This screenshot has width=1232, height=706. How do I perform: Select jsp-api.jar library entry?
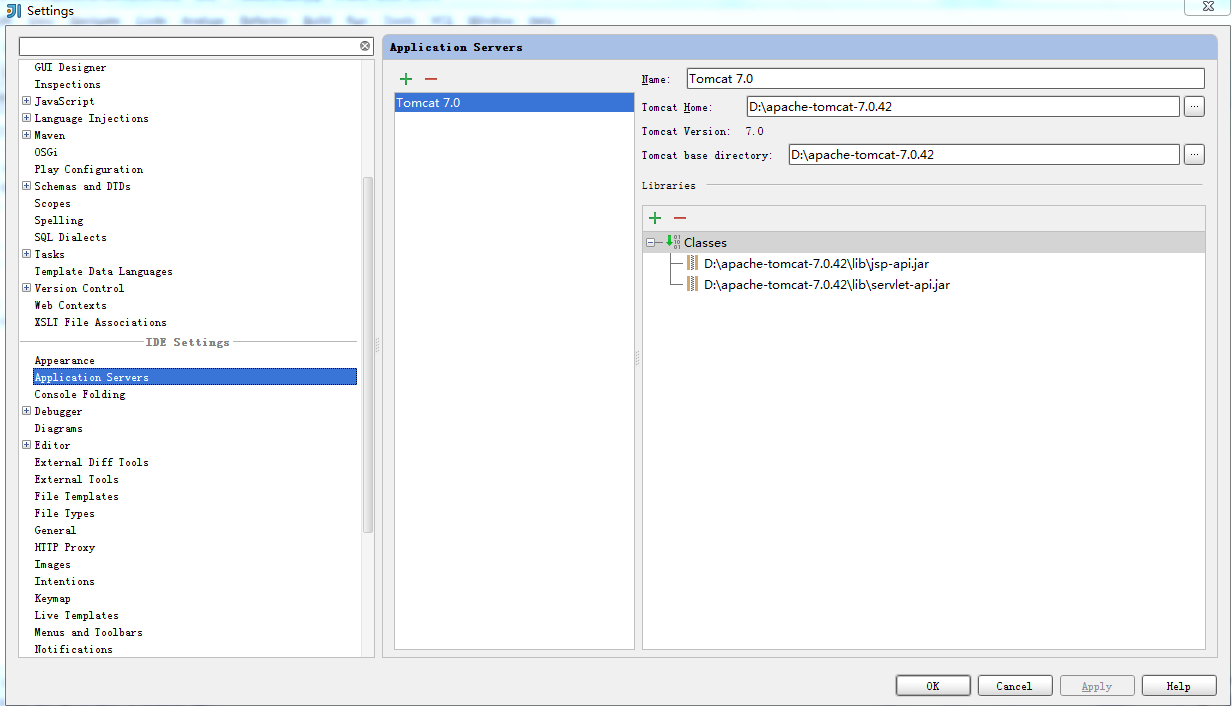click(816, 264)
